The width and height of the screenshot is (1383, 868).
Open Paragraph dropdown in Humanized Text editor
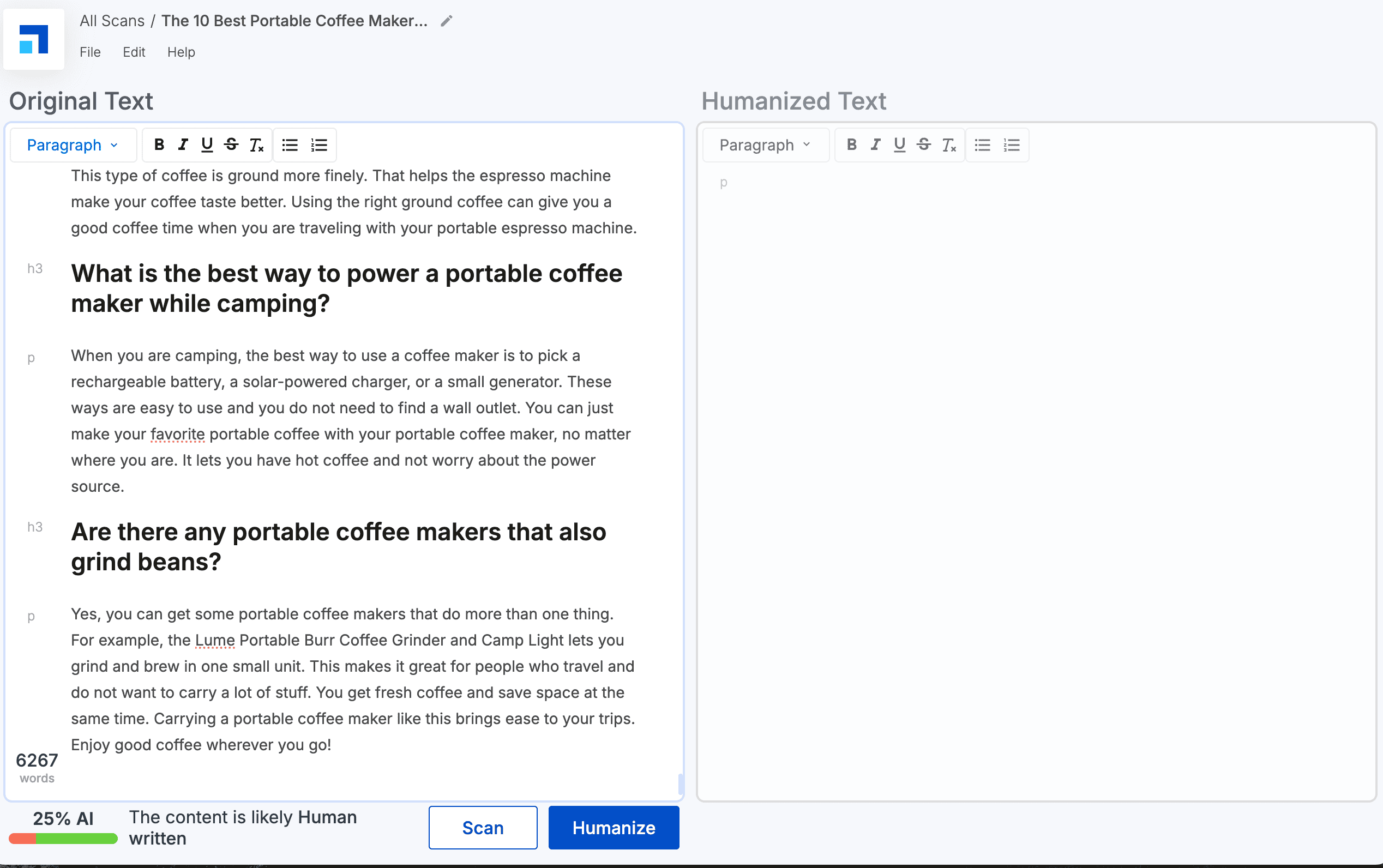tap(766, 144)
